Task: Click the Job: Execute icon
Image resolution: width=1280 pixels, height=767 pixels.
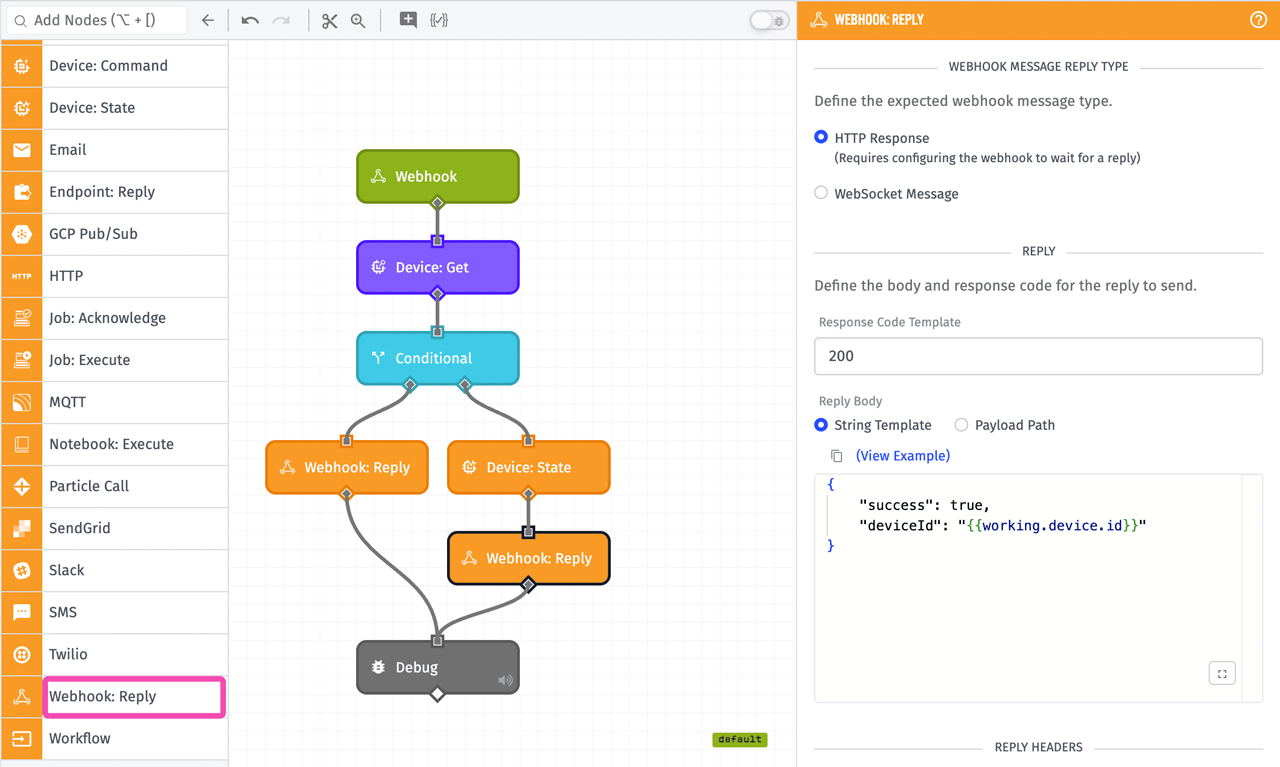Action: [21, 360]
